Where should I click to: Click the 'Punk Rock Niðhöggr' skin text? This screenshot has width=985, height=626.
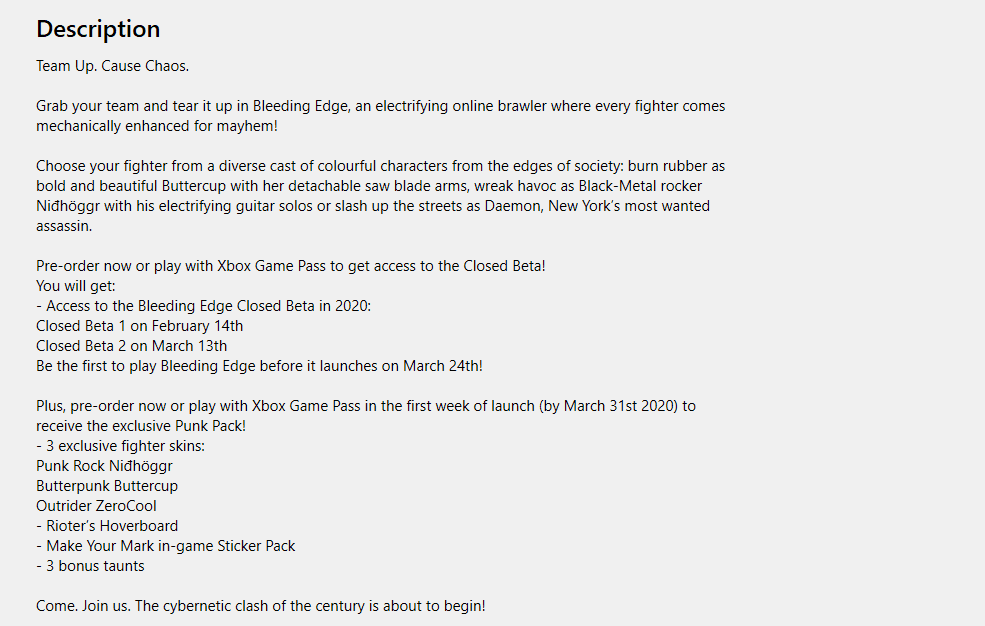(104, 466)
